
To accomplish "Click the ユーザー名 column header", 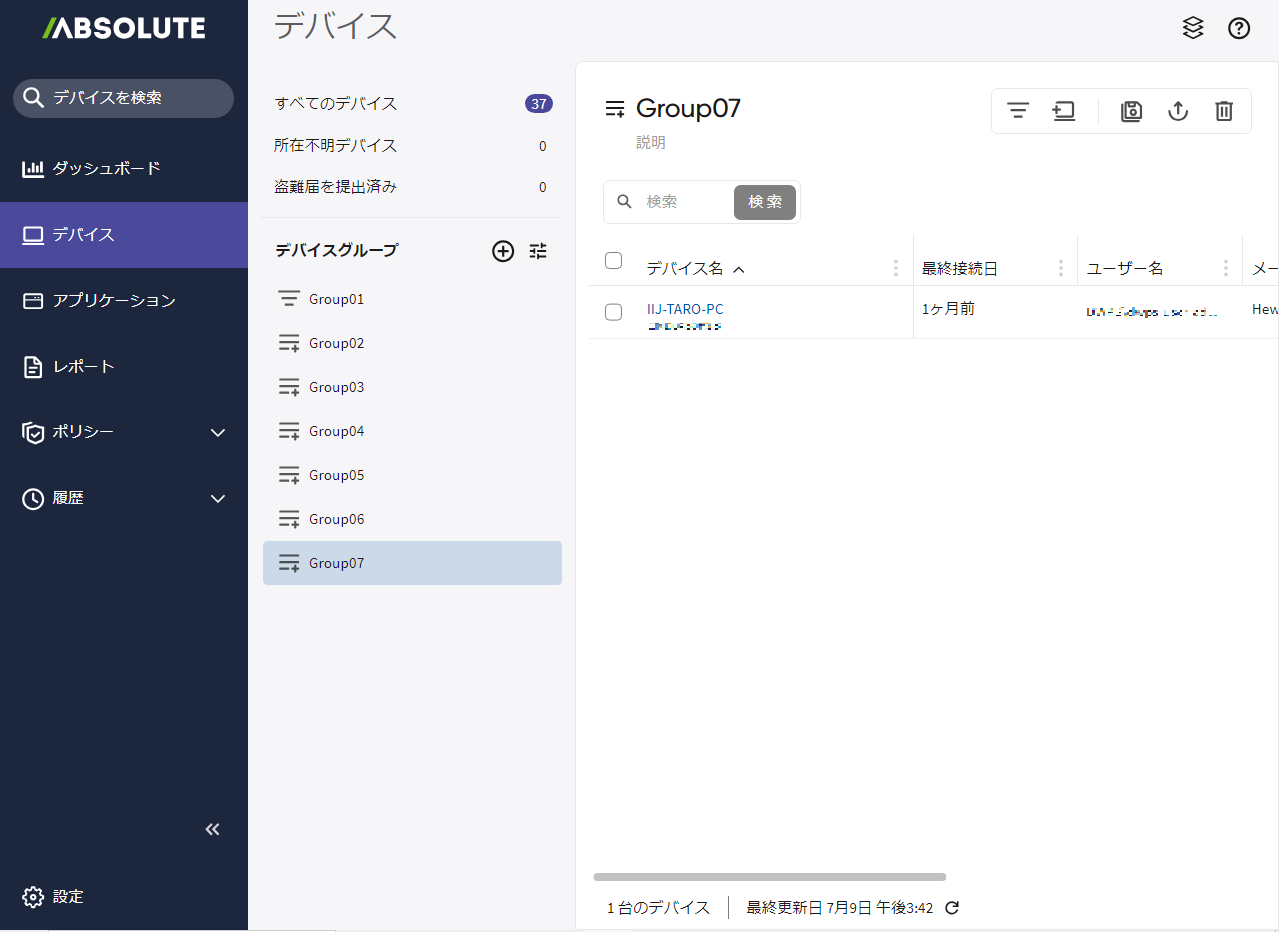I will (1125, 269).
